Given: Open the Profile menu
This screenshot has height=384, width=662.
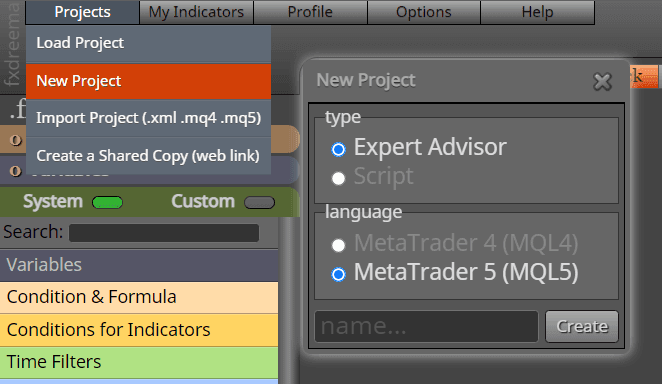Looking at the screenshot, I should 310,12.
